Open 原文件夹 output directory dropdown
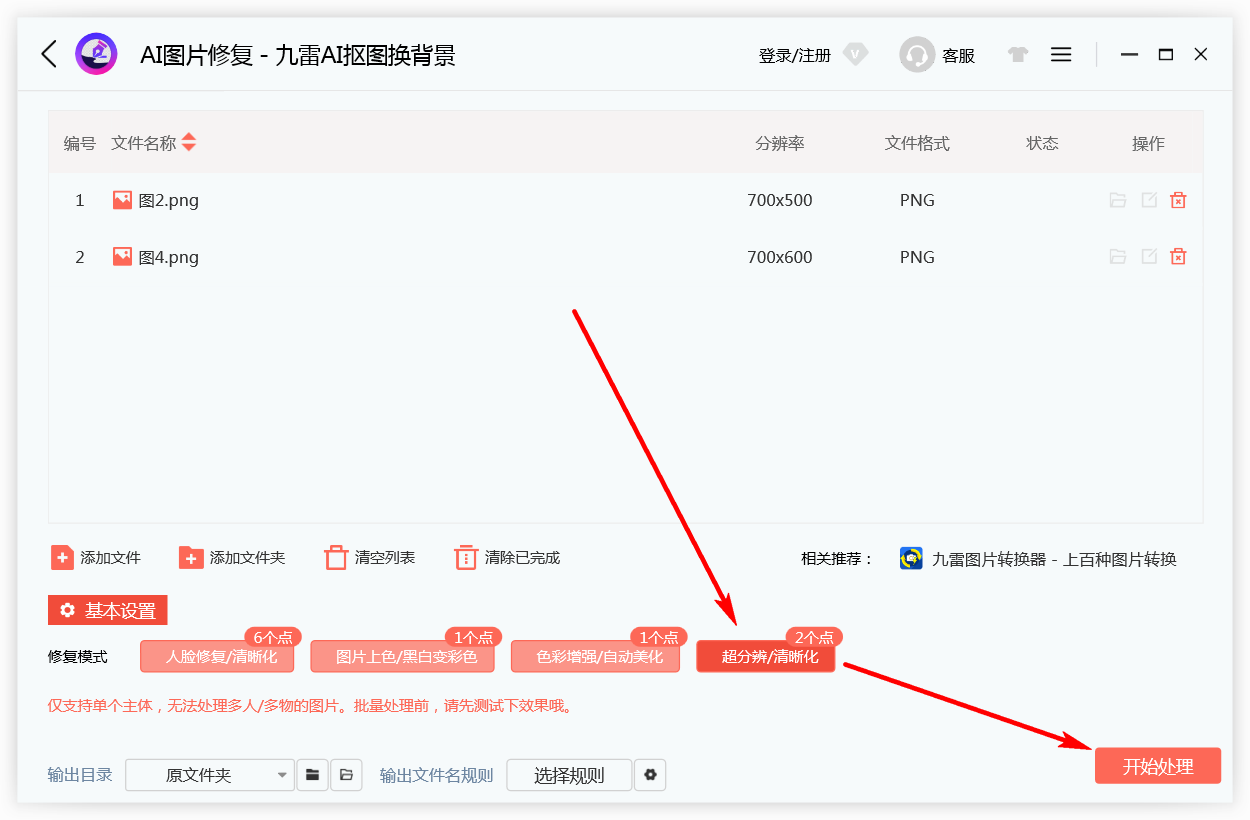The image size is (1250, 820). (x=210, y=775)
